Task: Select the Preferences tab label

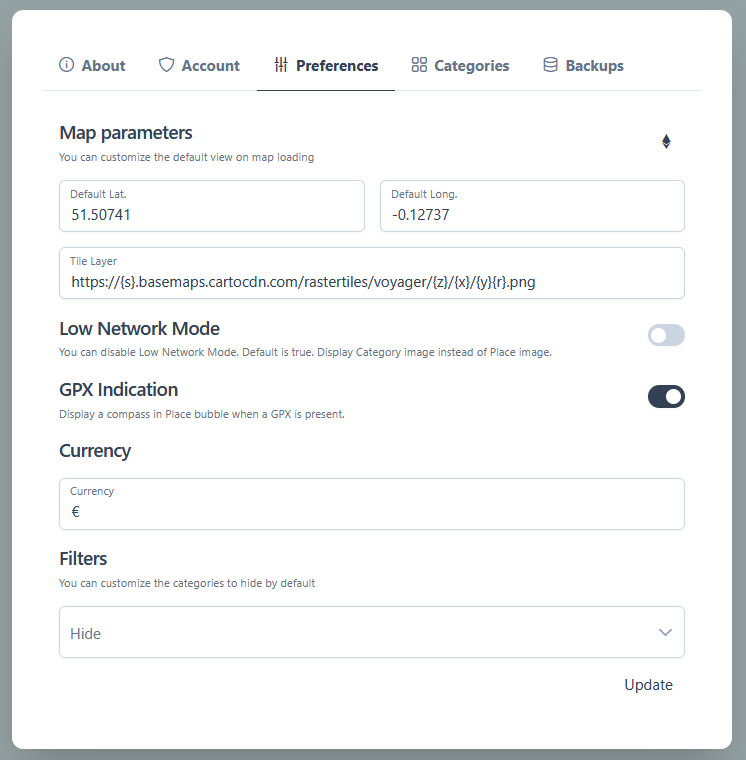Action: tap(337, 66)
